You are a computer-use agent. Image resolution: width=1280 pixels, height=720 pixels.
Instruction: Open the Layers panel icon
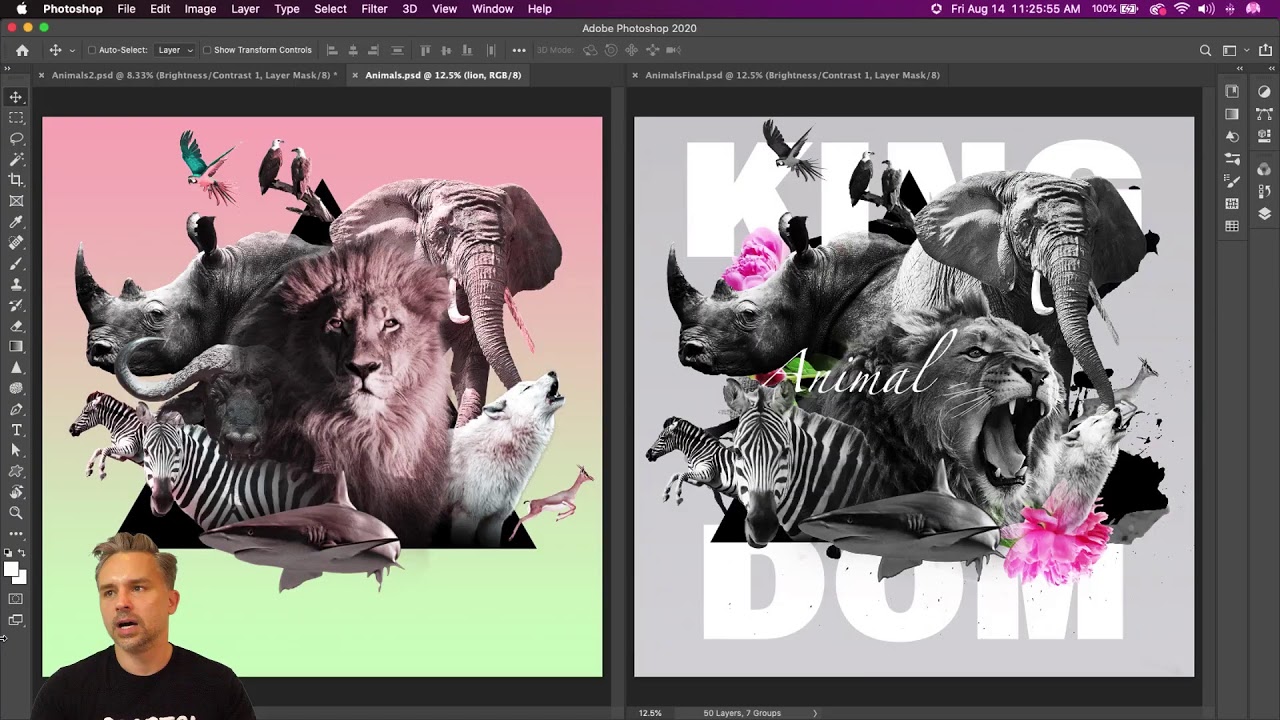click(1264, 213)
